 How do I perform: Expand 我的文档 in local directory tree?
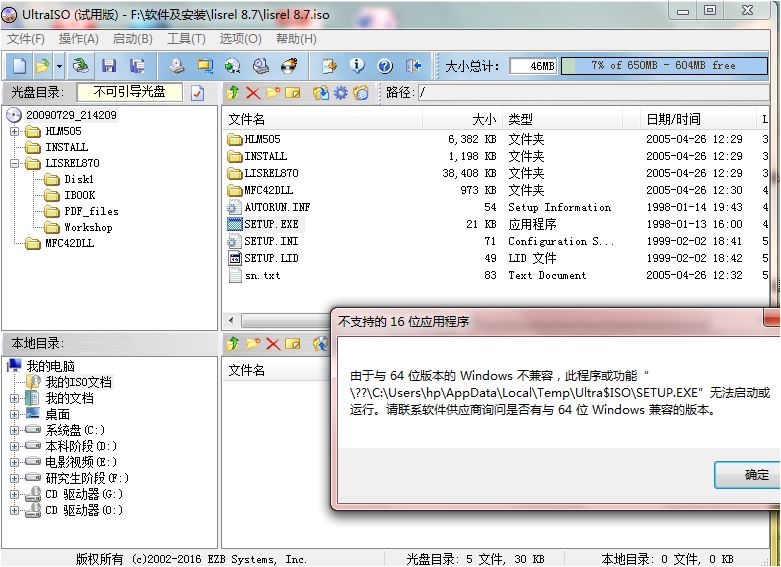point(14,399)
